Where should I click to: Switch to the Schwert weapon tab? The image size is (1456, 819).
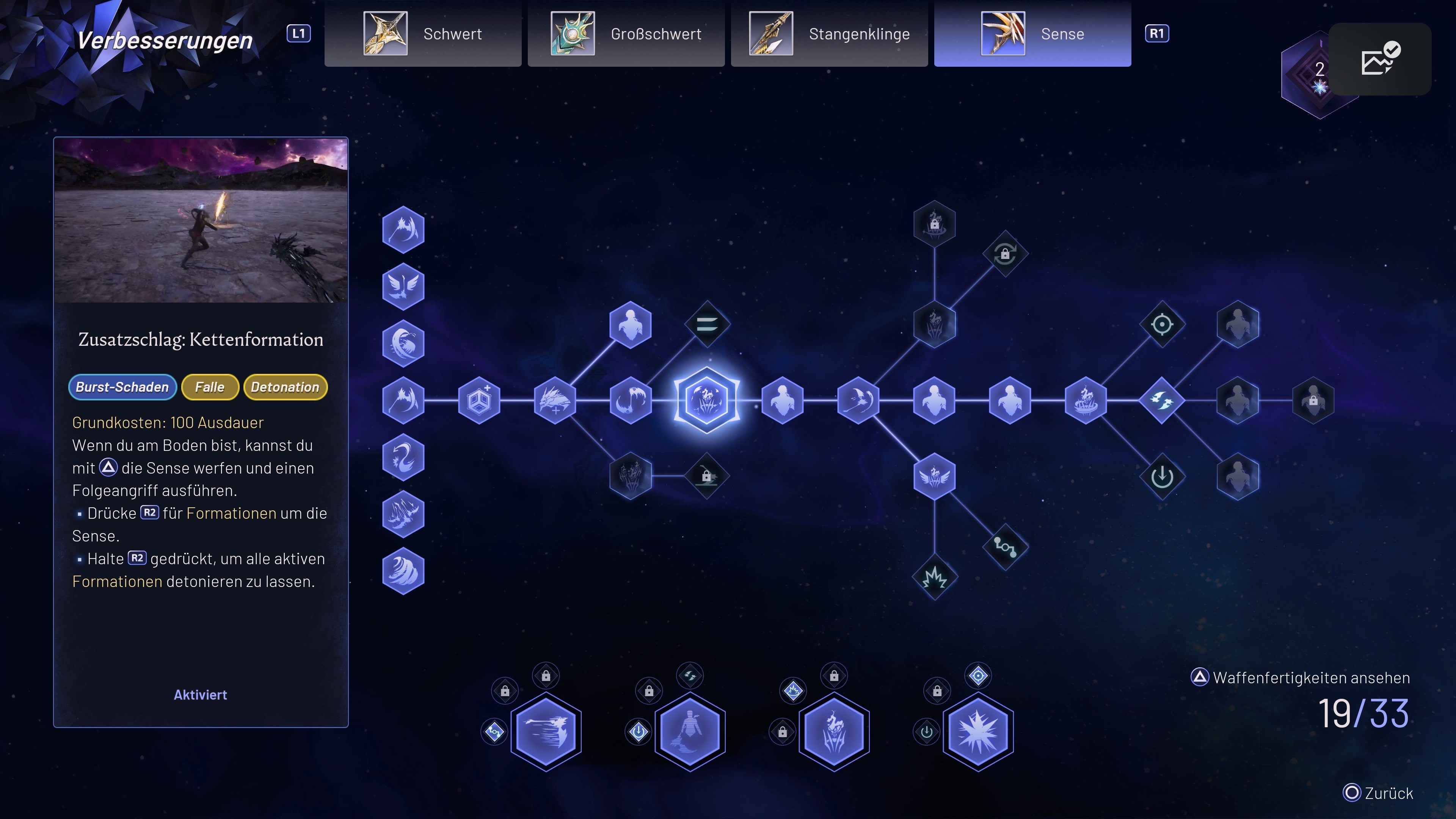tap(423, 34)
